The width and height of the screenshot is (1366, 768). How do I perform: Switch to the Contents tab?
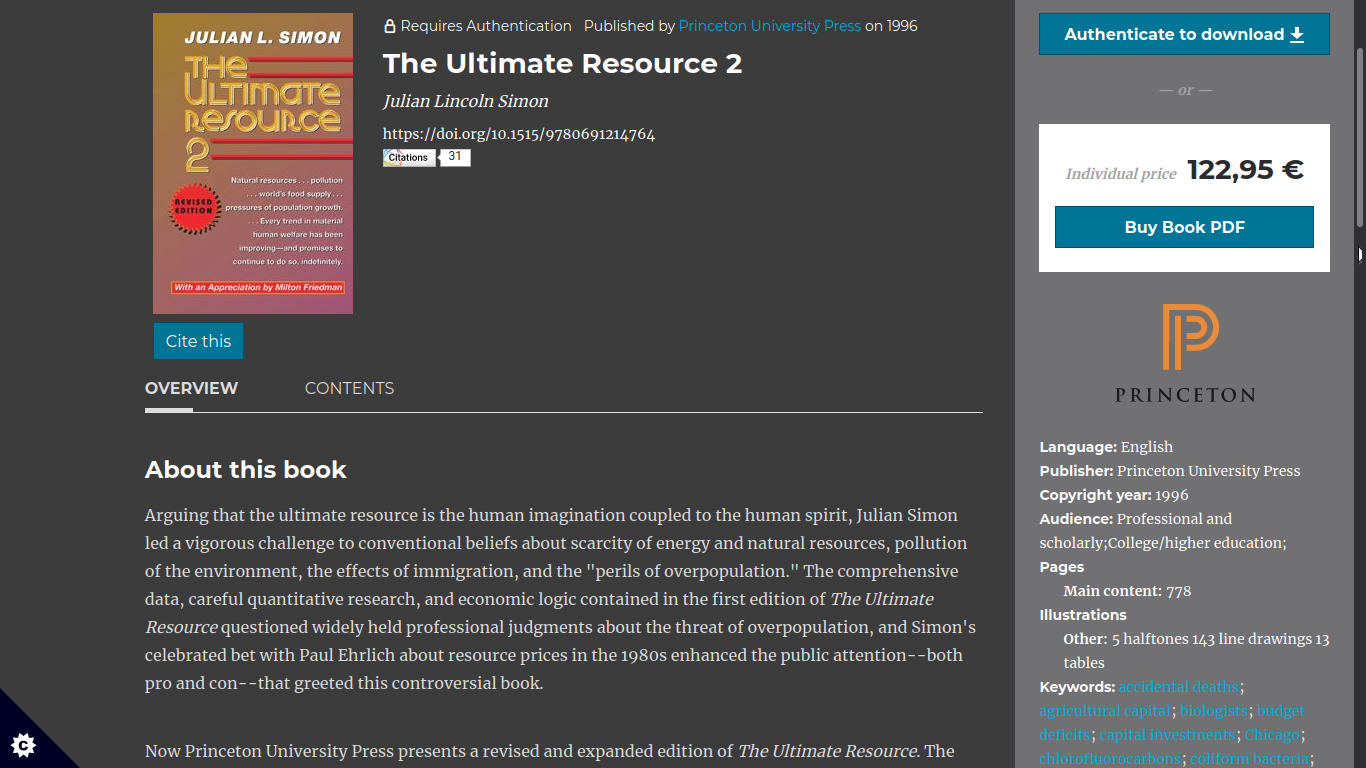pos(349,389)
